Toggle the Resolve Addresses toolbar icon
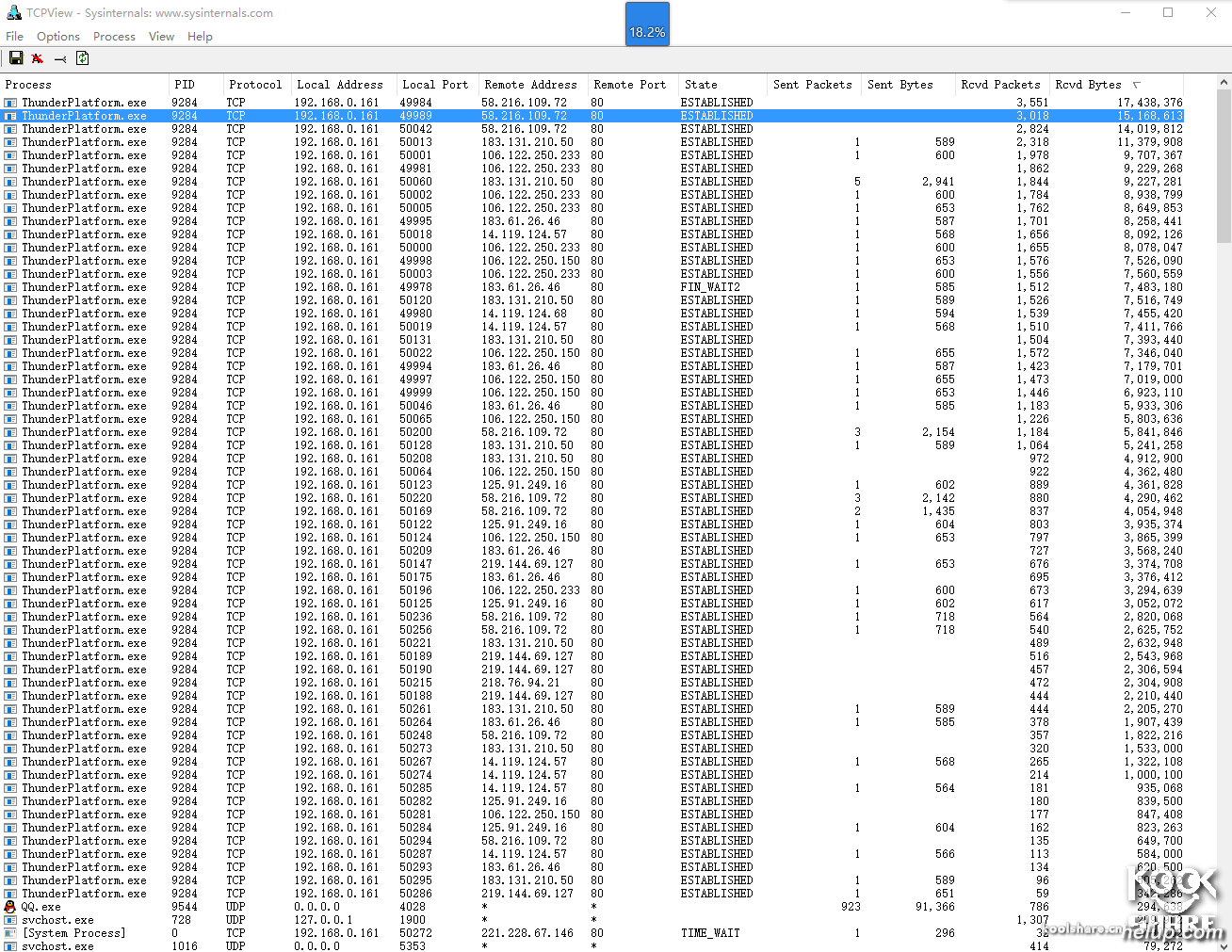The height and width of the screenshot is (952, 1232). point(38,58)
